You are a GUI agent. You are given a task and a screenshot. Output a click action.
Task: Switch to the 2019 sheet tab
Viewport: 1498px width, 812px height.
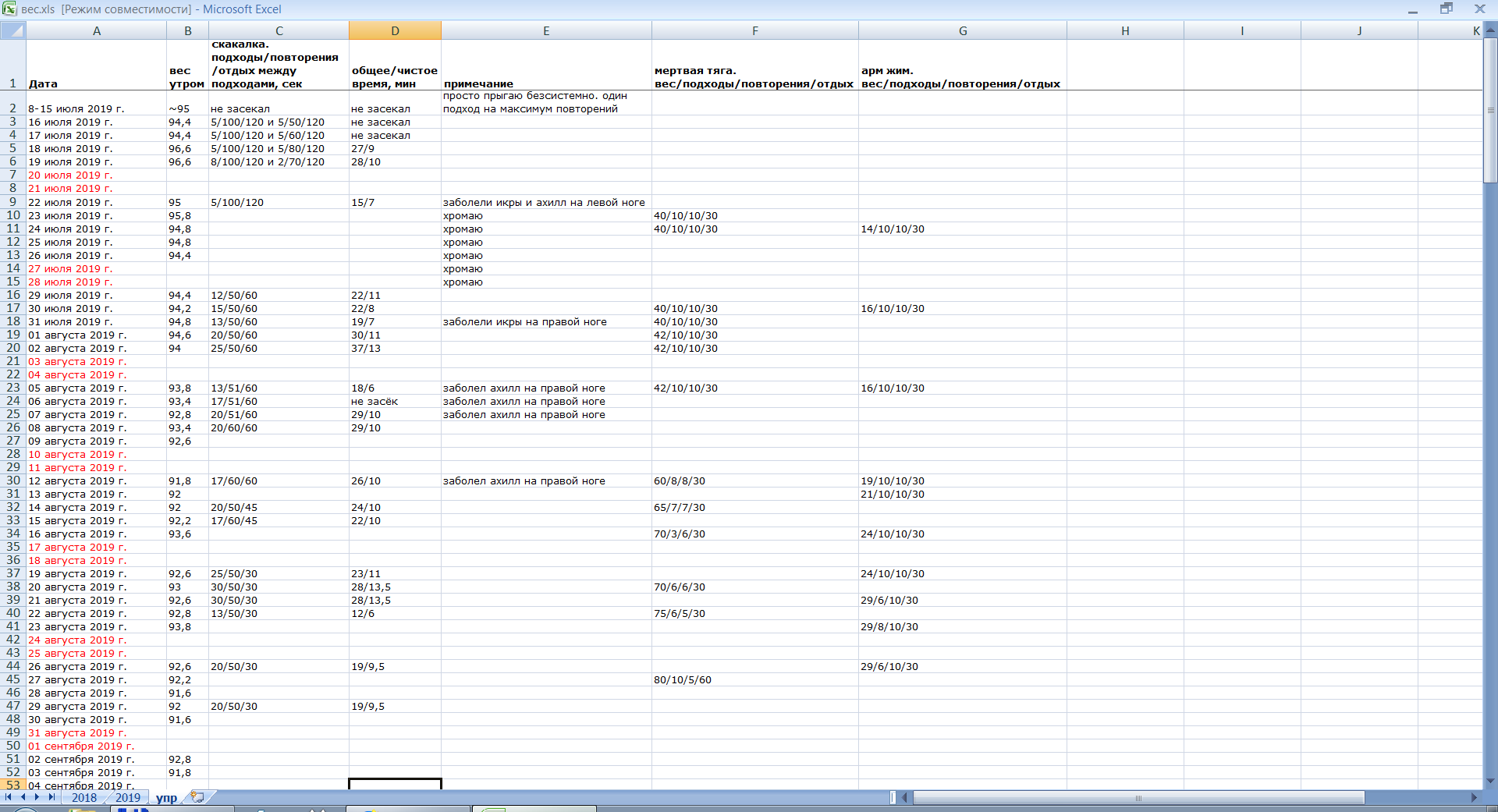[128, 797]
